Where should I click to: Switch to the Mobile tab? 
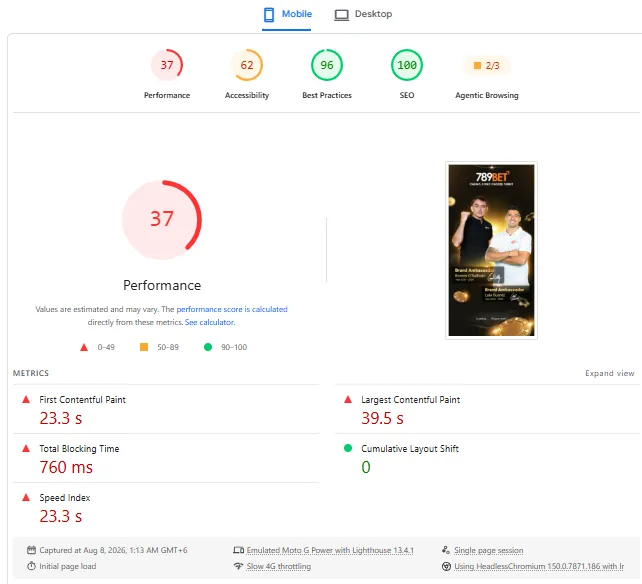[x=287, y=15]
